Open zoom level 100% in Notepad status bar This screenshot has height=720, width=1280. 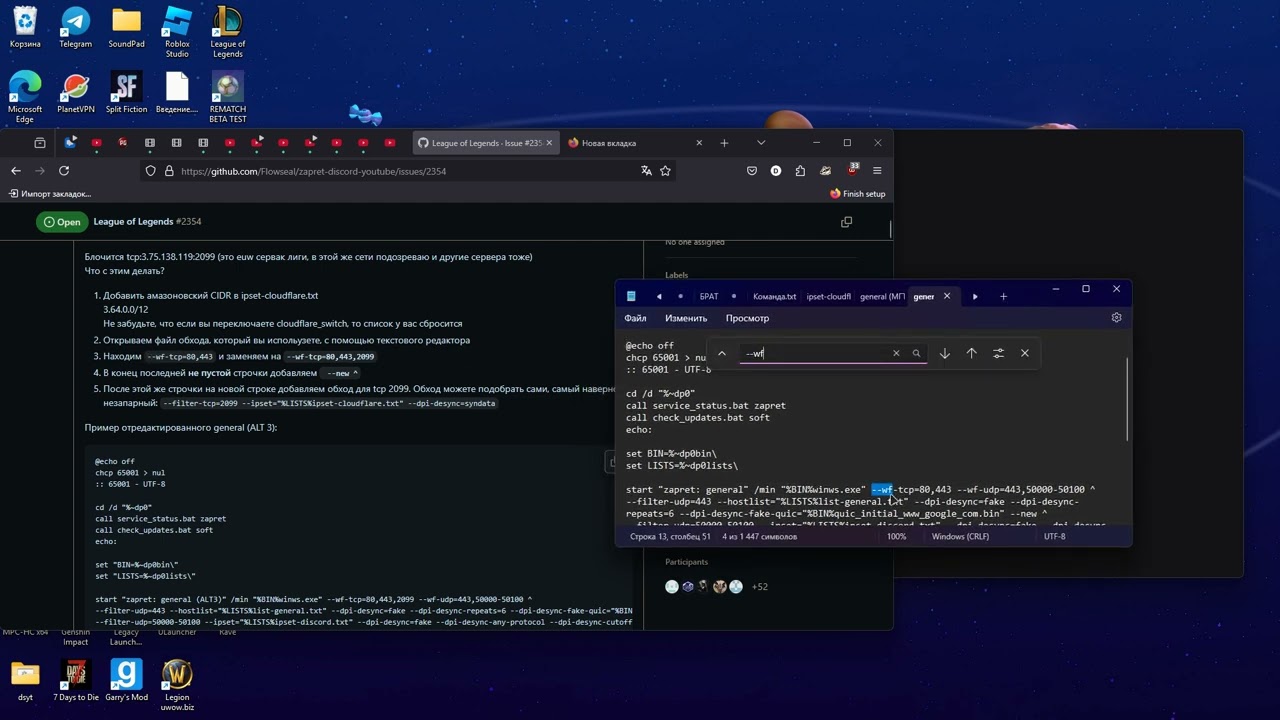click(897, 537)
